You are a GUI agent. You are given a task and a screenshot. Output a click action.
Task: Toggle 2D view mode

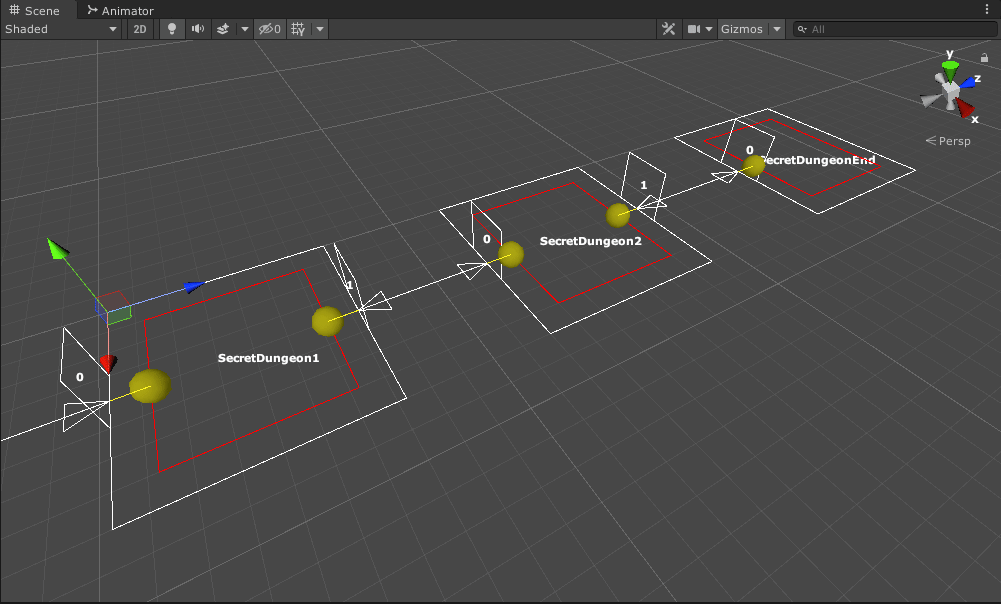[140, 29]
